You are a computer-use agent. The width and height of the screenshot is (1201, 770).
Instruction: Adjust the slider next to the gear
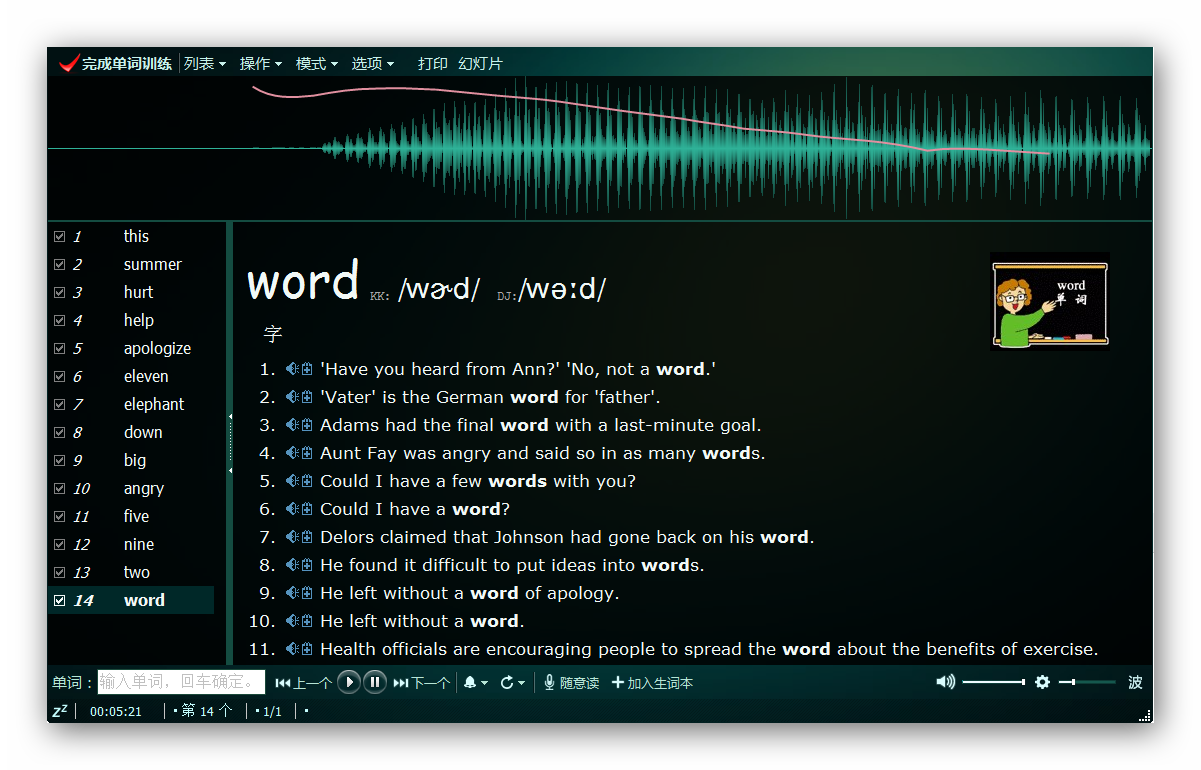point(1087,682)
